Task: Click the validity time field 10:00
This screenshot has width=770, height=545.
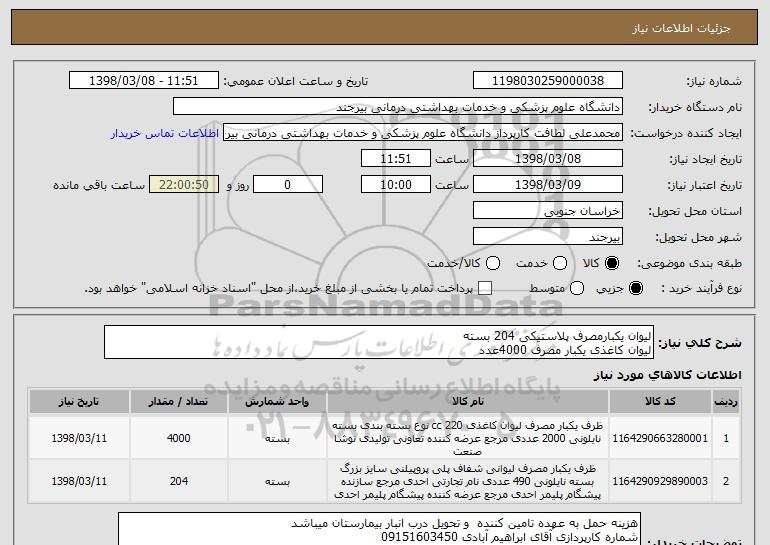Action: pos(396,185)
